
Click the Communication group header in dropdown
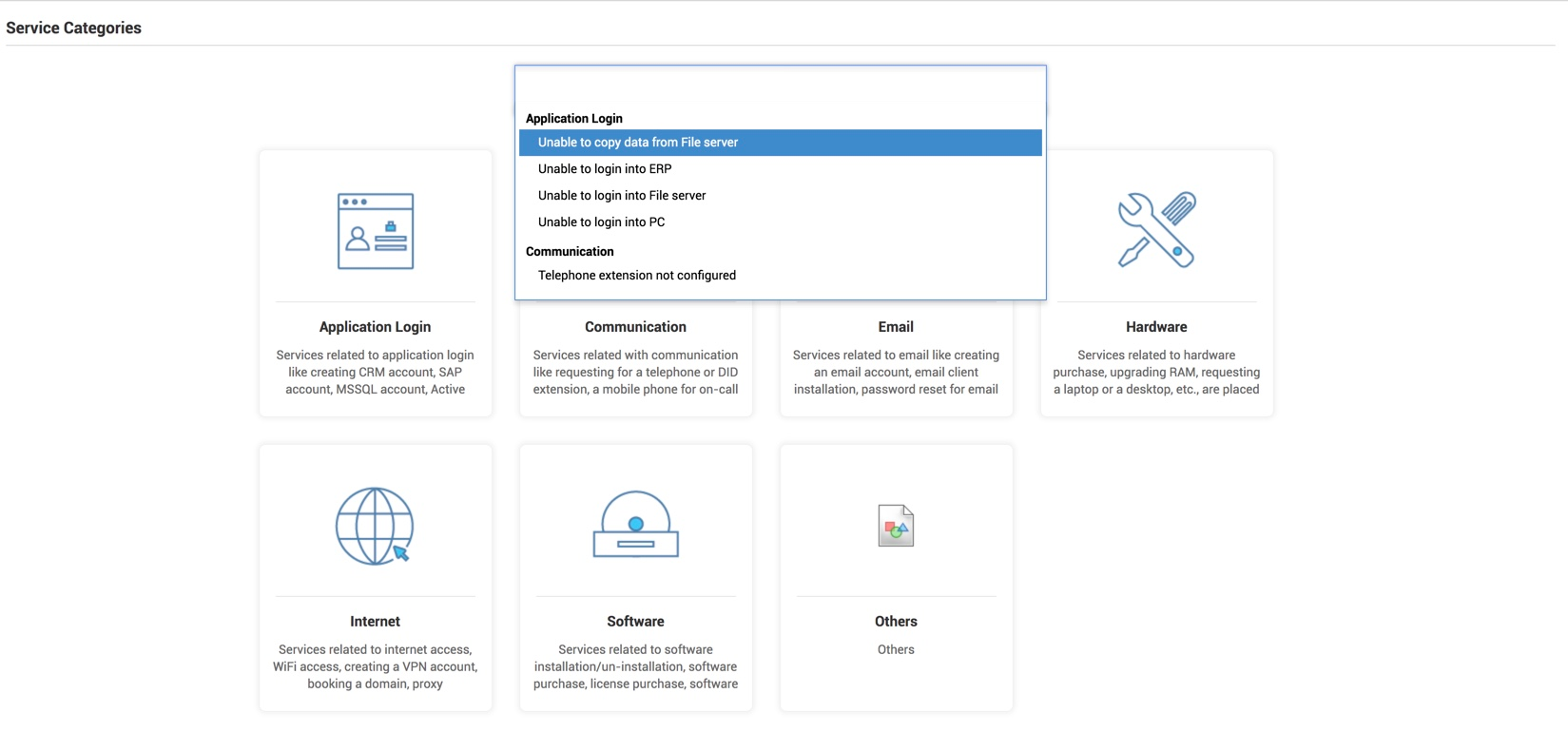(x=570, y=252)
